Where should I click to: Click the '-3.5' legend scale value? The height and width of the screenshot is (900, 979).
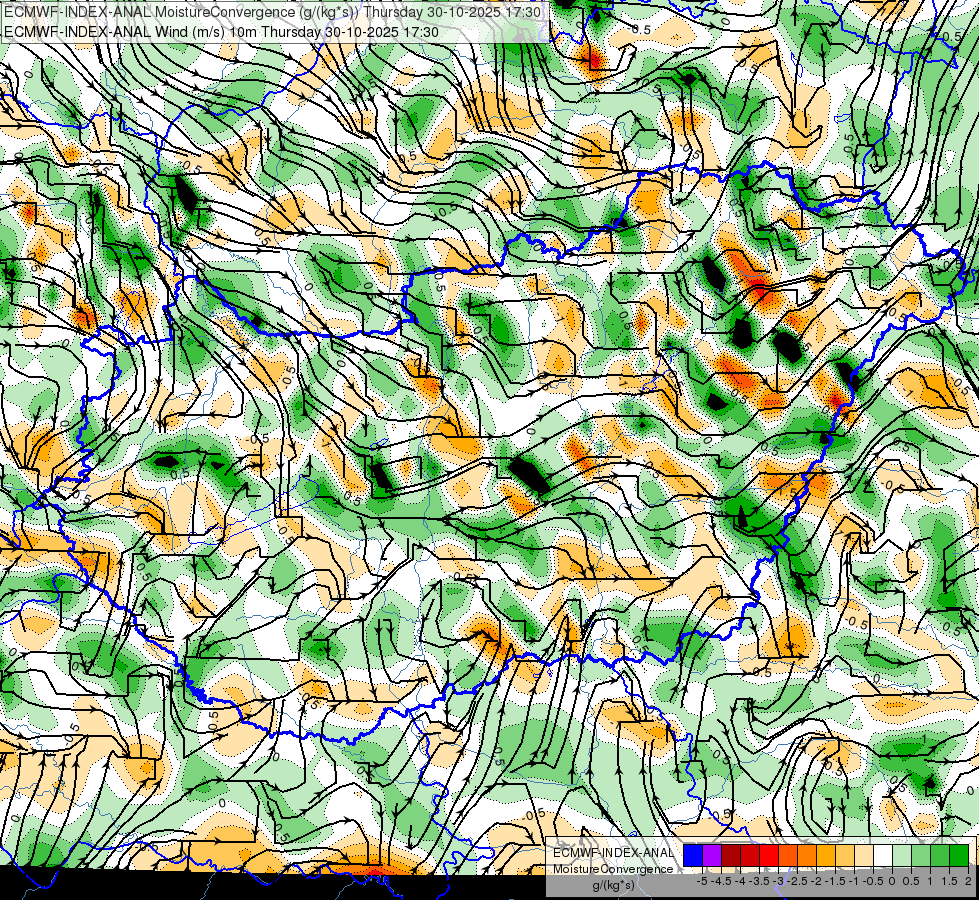(760, 881)
